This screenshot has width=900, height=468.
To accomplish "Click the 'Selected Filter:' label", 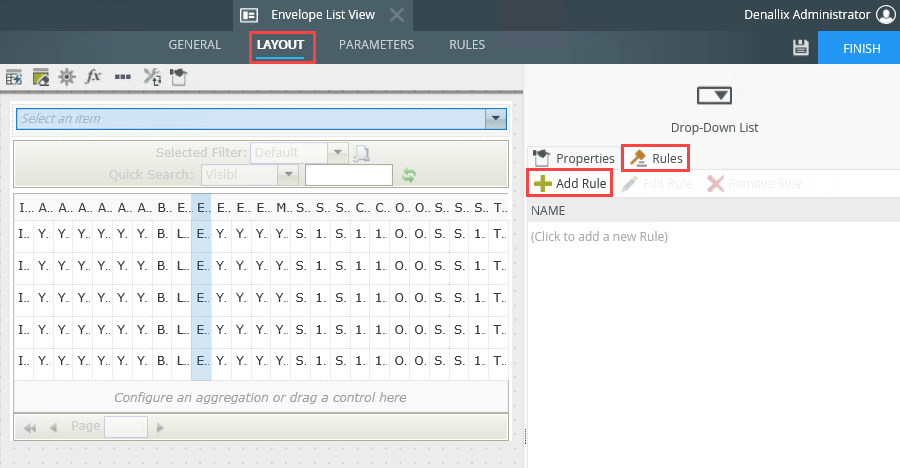I will tap(201, 153).
